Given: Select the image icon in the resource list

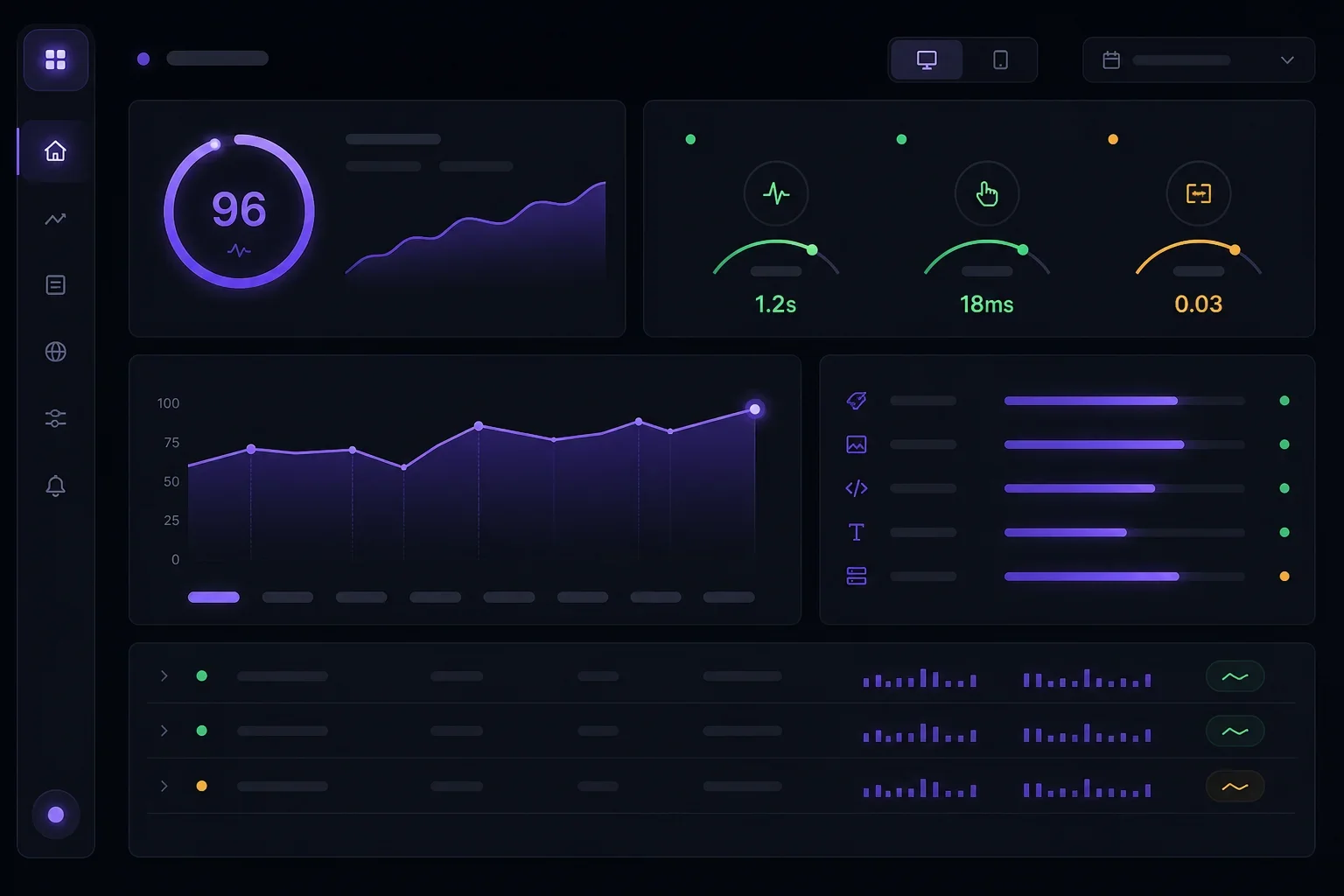Looking at the screenshot, I should coord(857,444).
